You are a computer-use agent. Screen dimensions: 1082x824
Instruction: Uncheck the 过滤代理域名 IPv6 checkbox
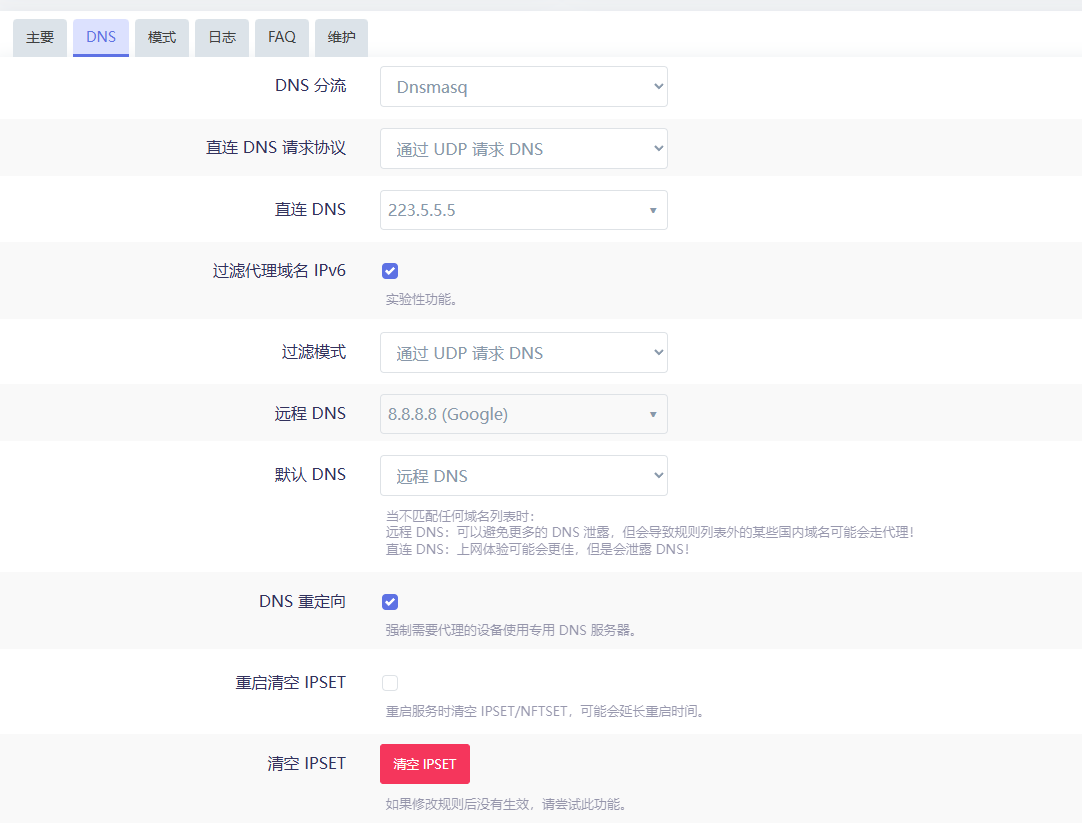pyautogui.click(x=390, y=271)
